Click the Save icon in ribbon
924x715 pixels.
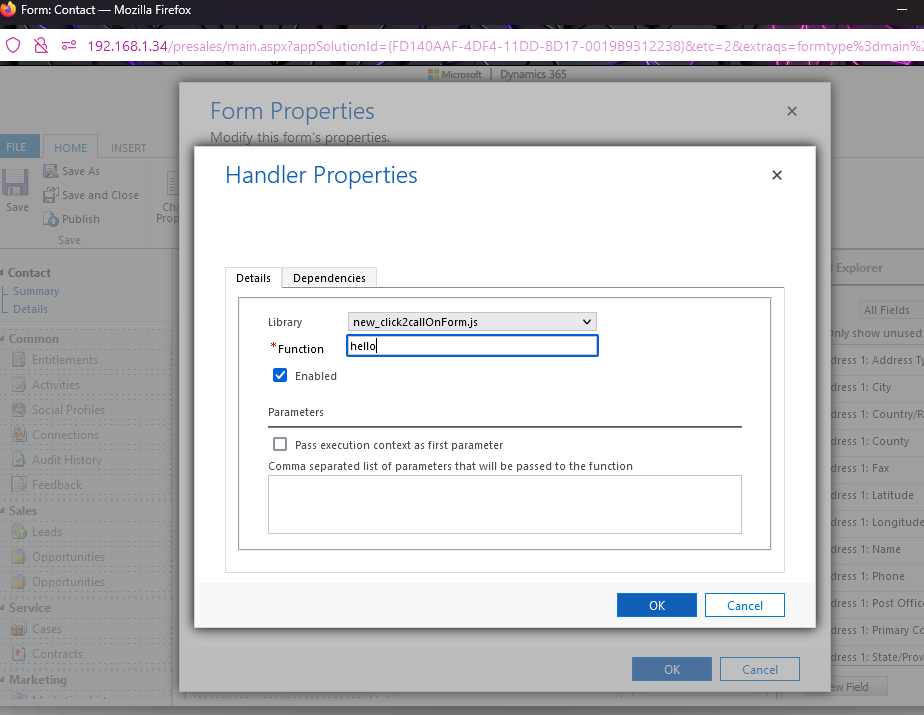(x=16, y=185)
